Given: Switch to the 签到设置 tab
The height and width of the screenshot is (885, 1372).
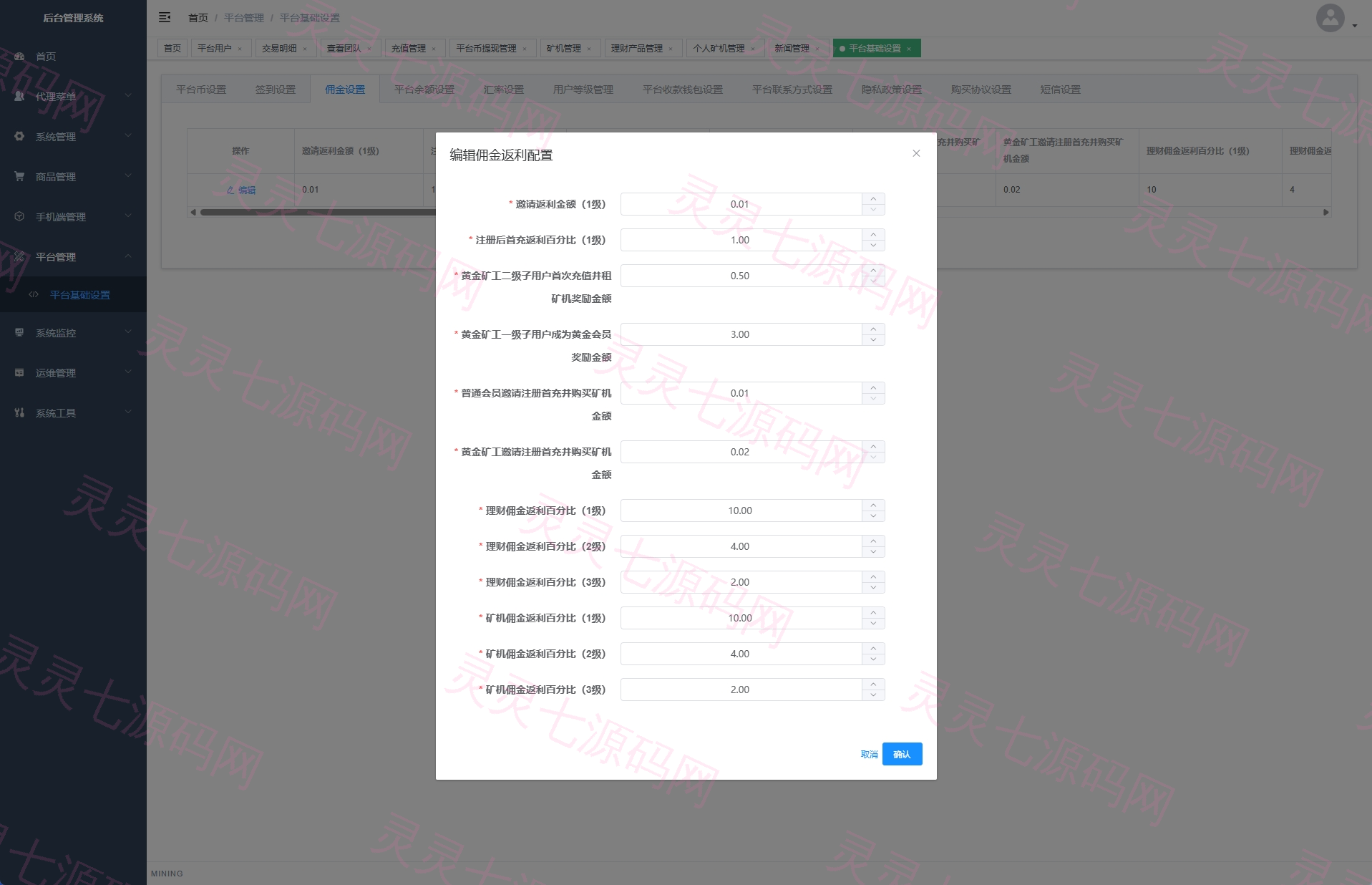Looking at the screenshot, I should click(276, 90).
